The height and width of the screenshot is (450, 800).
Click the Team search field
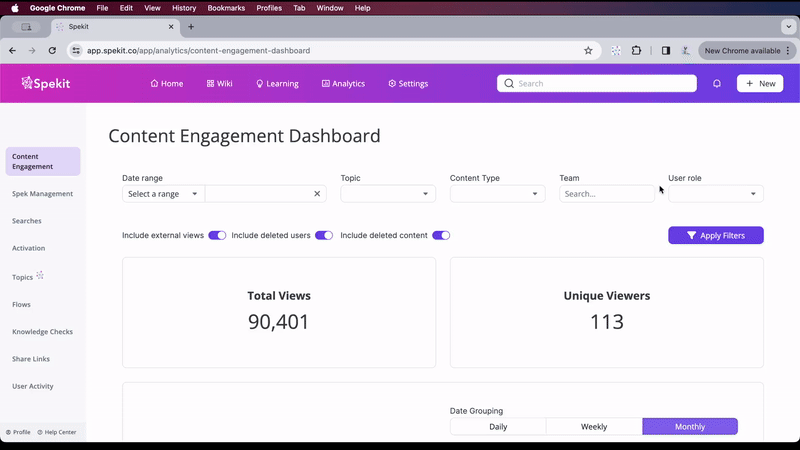[x=607, y=194]
